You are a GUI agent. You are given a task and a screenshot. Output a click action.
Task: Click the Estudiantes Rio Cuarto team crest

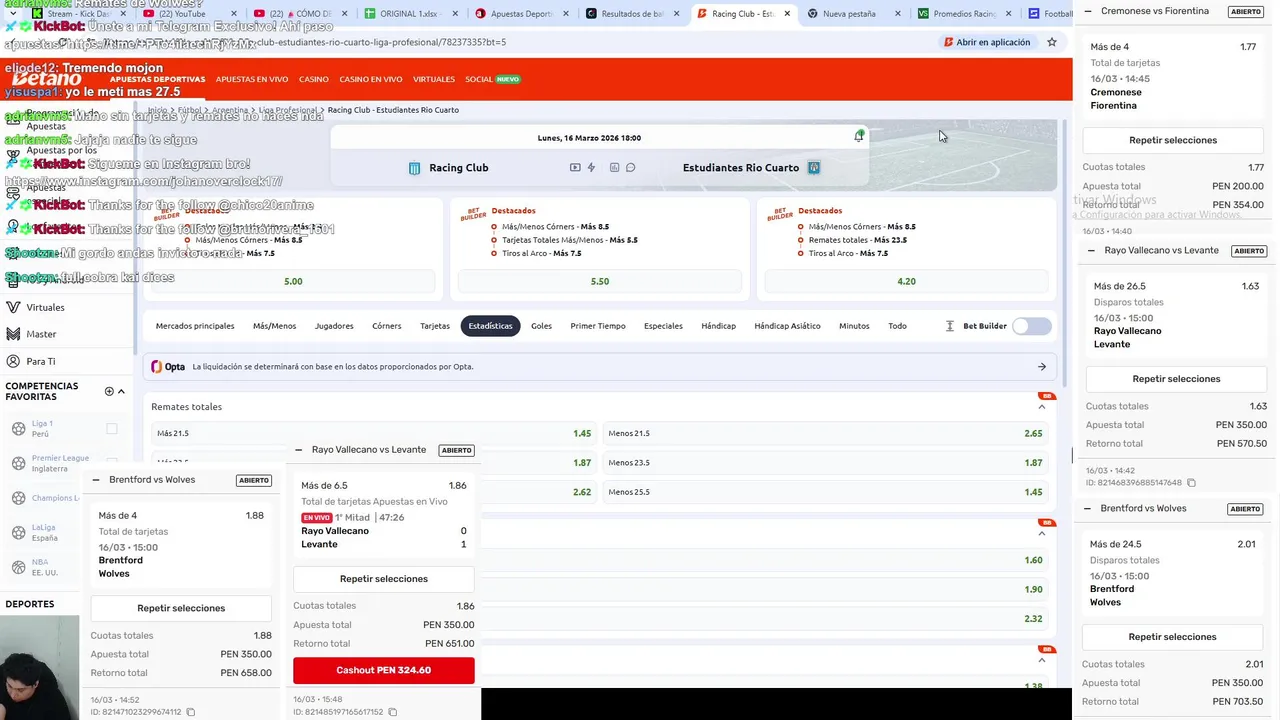[x=814, y=168]
